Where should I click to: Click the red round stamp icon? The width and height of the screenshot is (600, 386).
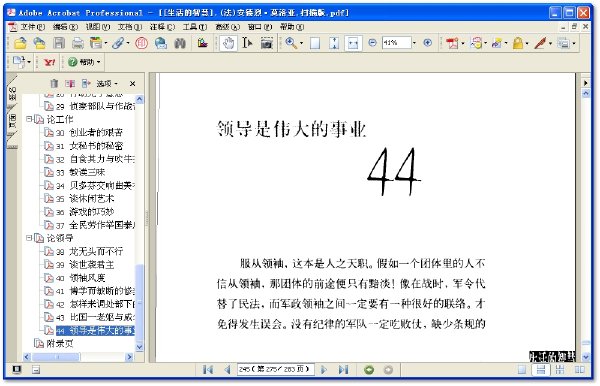(142, 43)
